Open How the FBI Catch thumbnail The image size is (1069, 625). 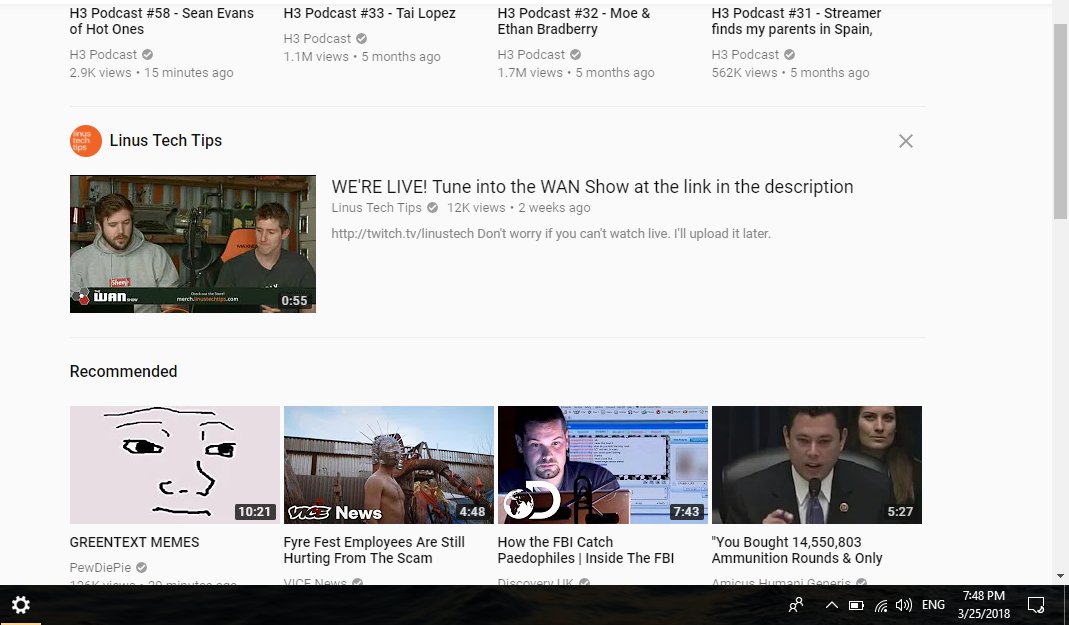(603, 465)
